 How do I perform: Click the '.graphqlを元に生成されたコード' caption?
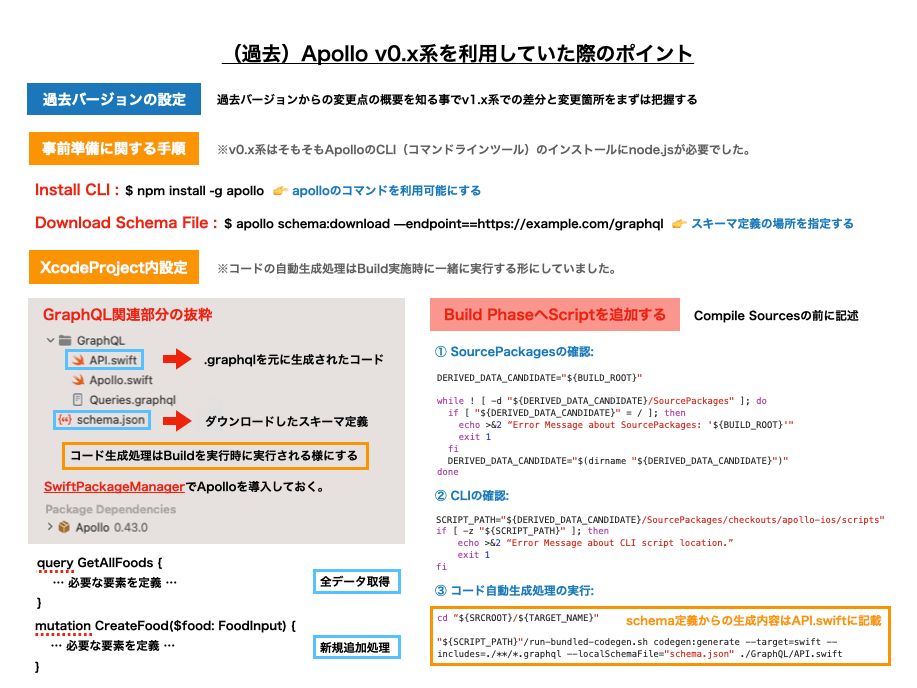click(x=294, y=359)
